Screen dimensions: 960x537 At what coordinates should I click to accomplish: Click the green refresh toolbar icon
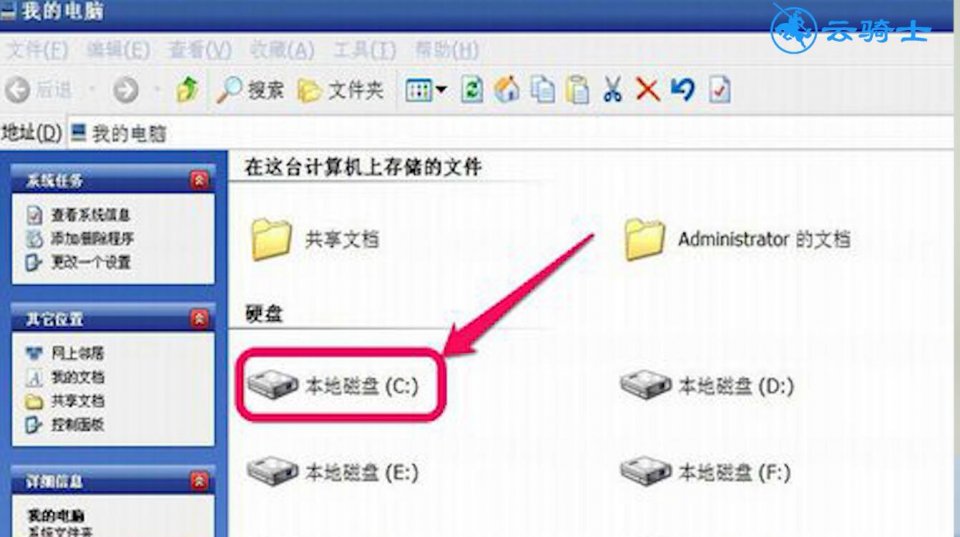click(471, 90)
